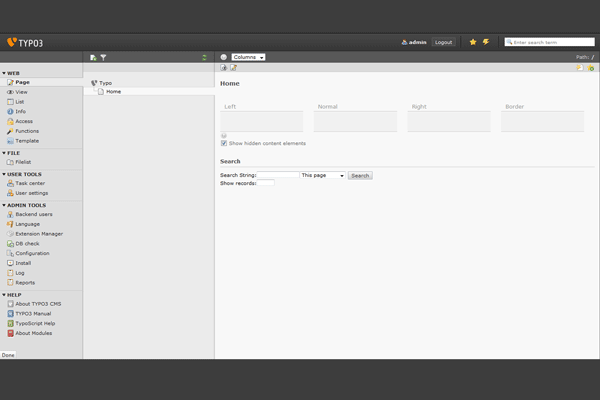This screenshot has height=400, width=600.
Task: Click the Log module icon
Action: coord(10,273)
